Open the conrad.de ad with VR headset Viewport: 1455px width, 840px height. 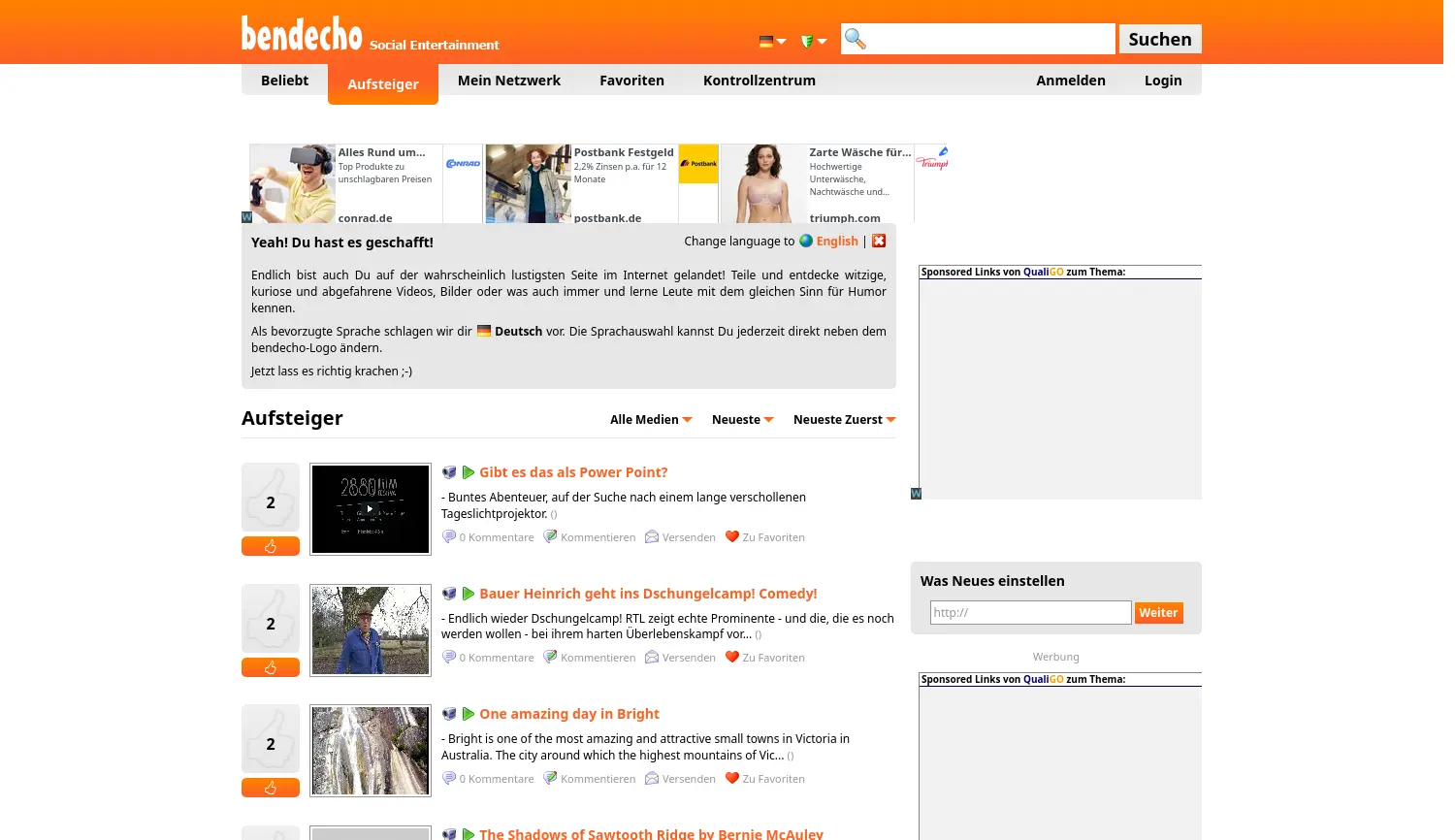click(366, 184)
